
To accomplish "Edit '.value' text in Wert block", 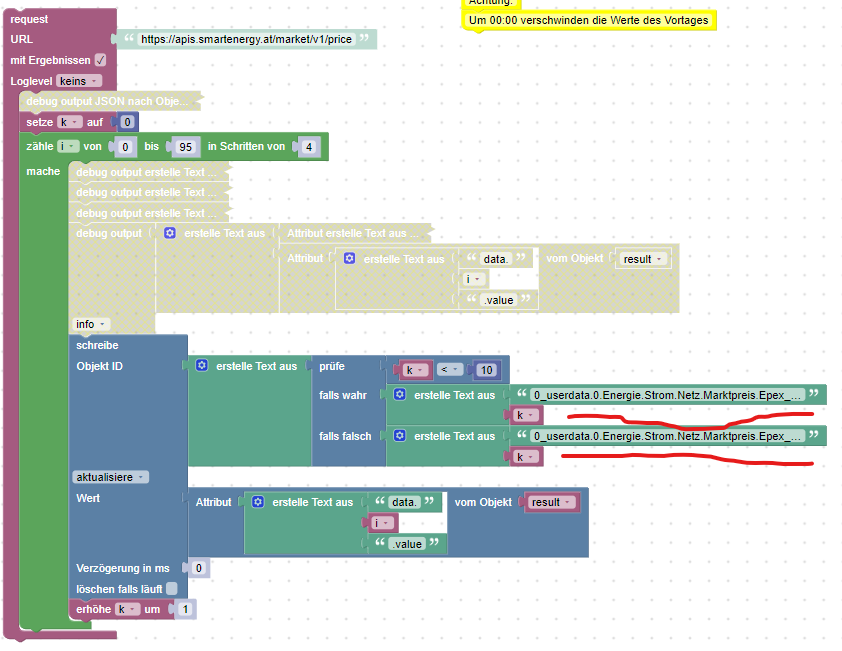I will tap(407, 544).
